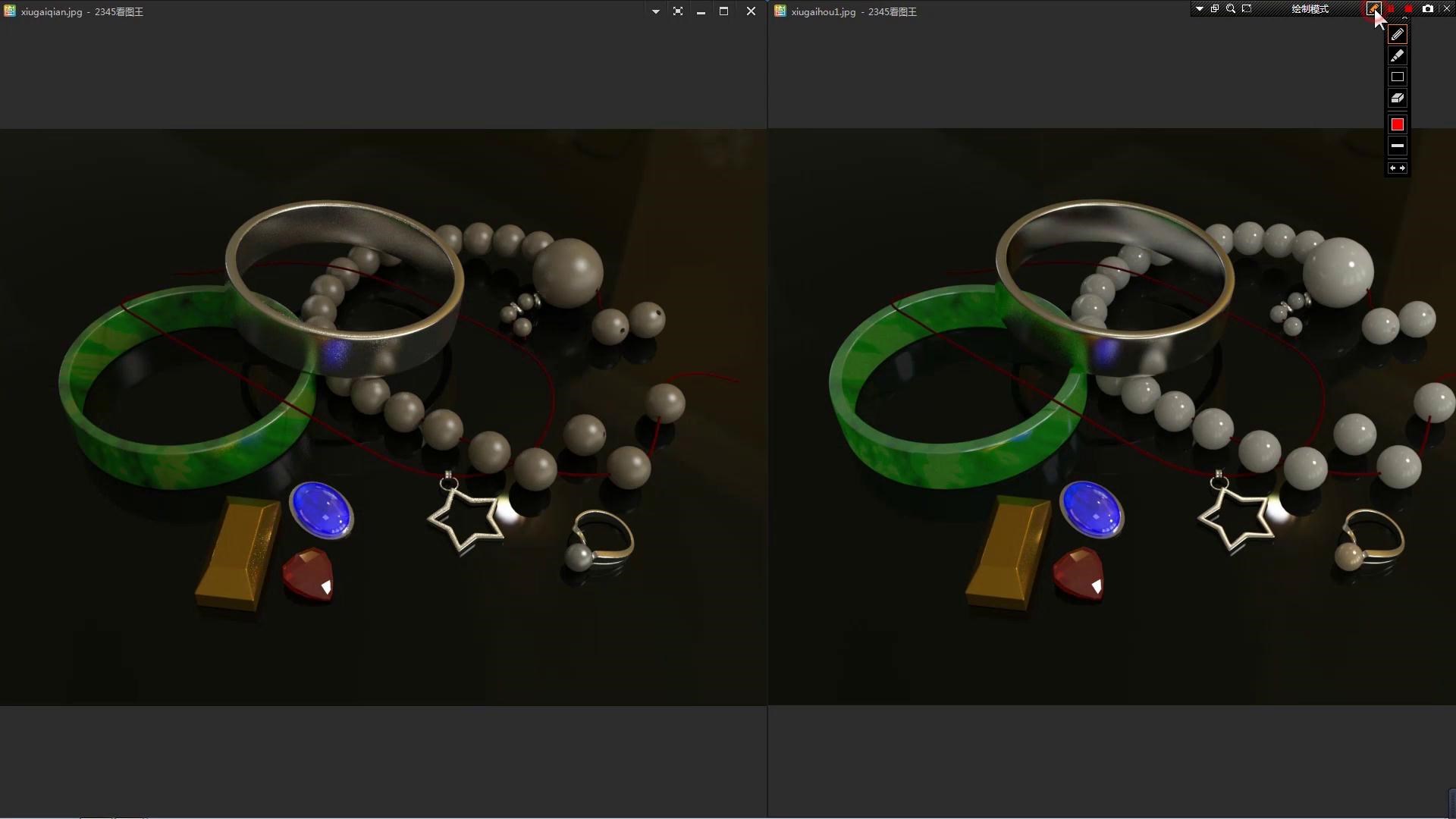Click the camera screenshot icon
This screenshot has height=819, width=1456.
1427,9
